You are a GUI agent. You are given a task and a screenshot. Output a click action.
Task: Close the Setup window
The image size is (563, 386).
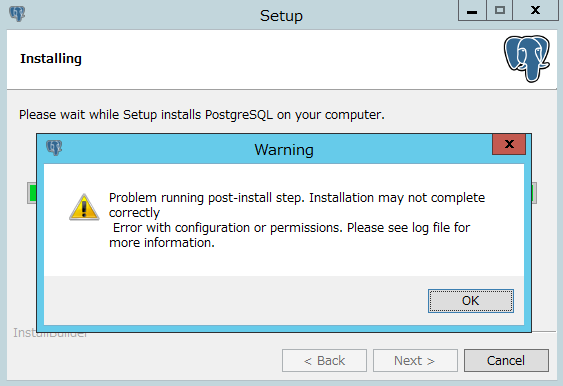[x=535, y=11]
